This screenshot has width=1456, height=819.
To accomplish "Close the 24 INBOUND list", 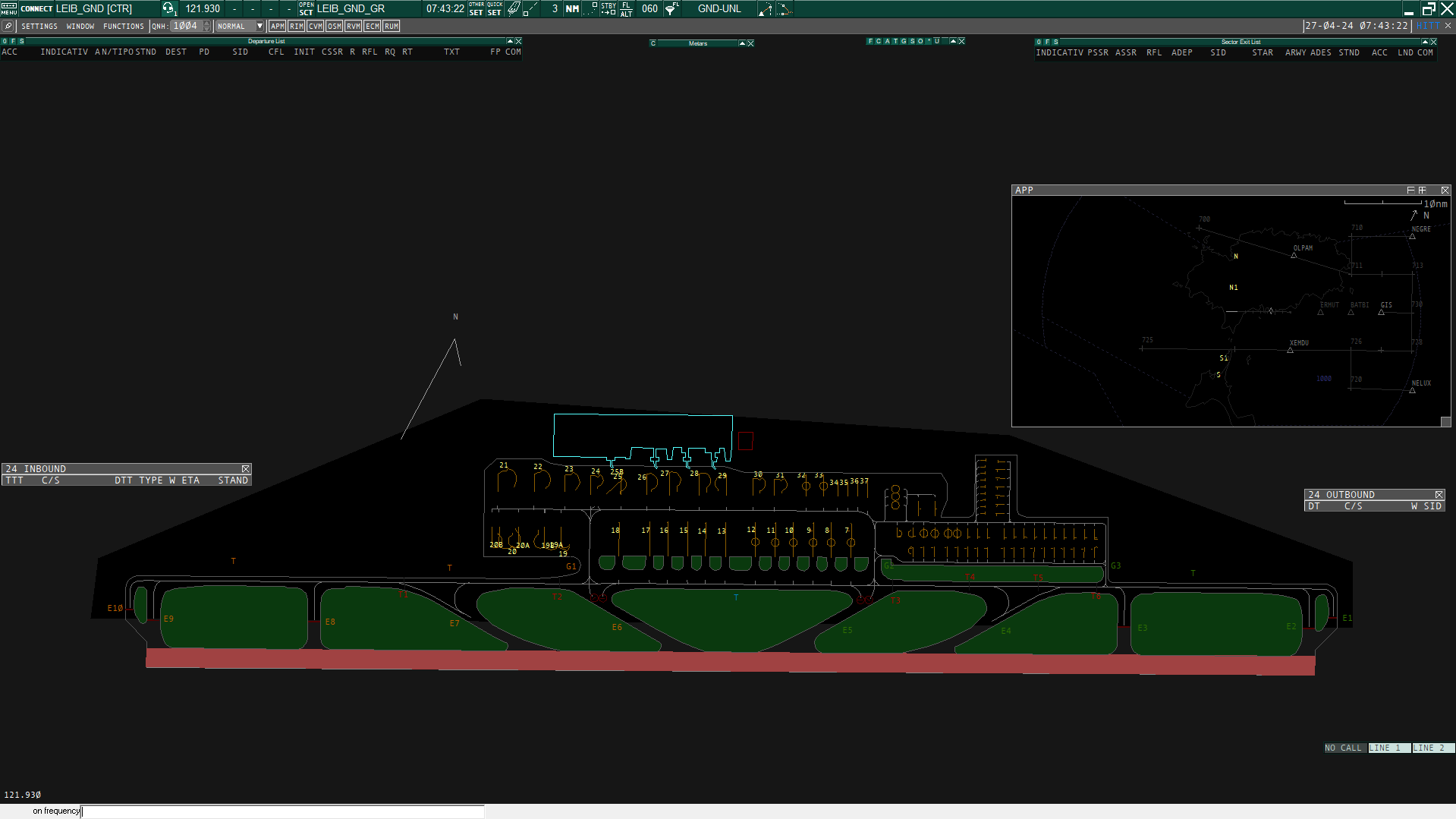I will point(246,469).
